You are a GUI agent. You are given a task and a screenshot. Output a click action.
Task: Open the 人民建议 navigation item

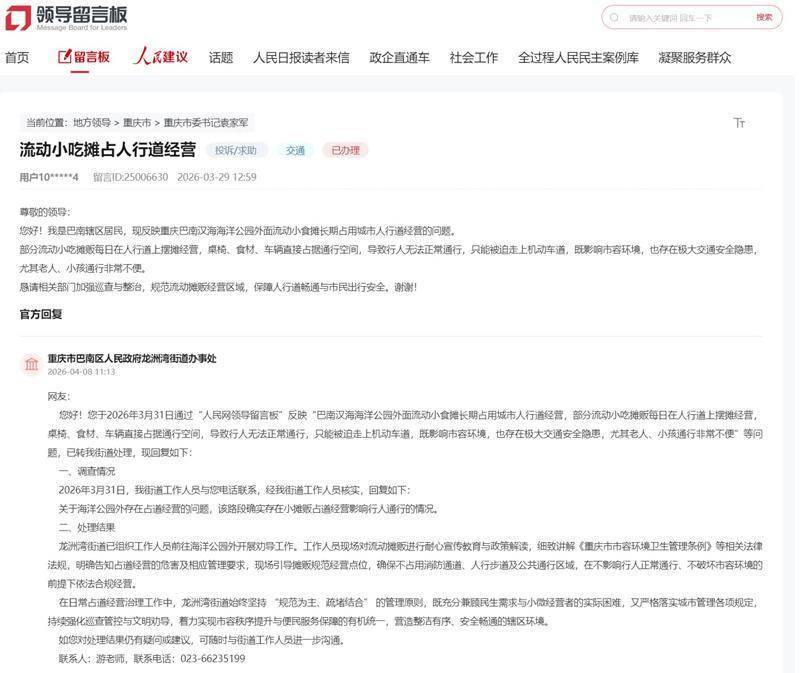tap(161, 57)
